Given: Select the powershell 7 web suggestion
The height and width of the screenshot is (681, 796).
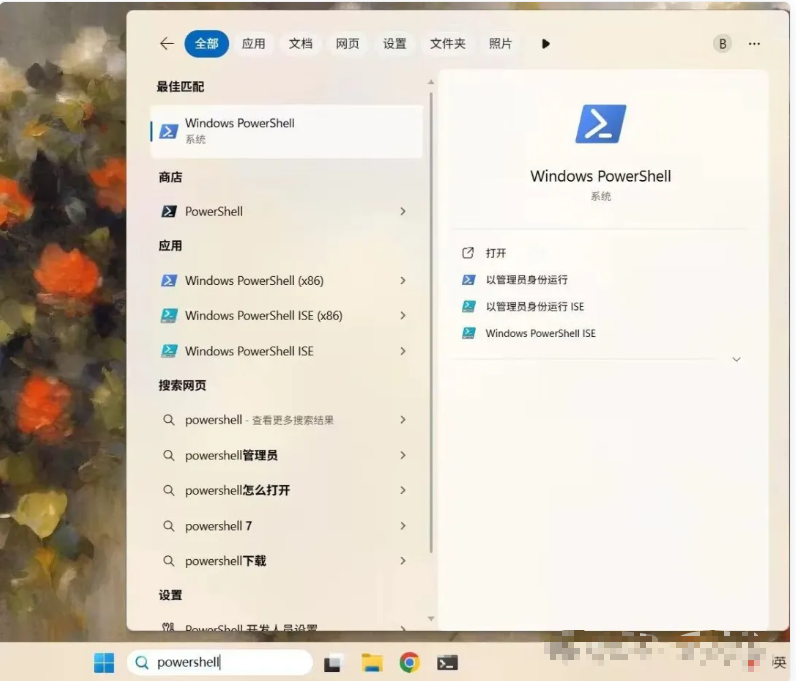Looking at the screenshot, I should point(287,526).
